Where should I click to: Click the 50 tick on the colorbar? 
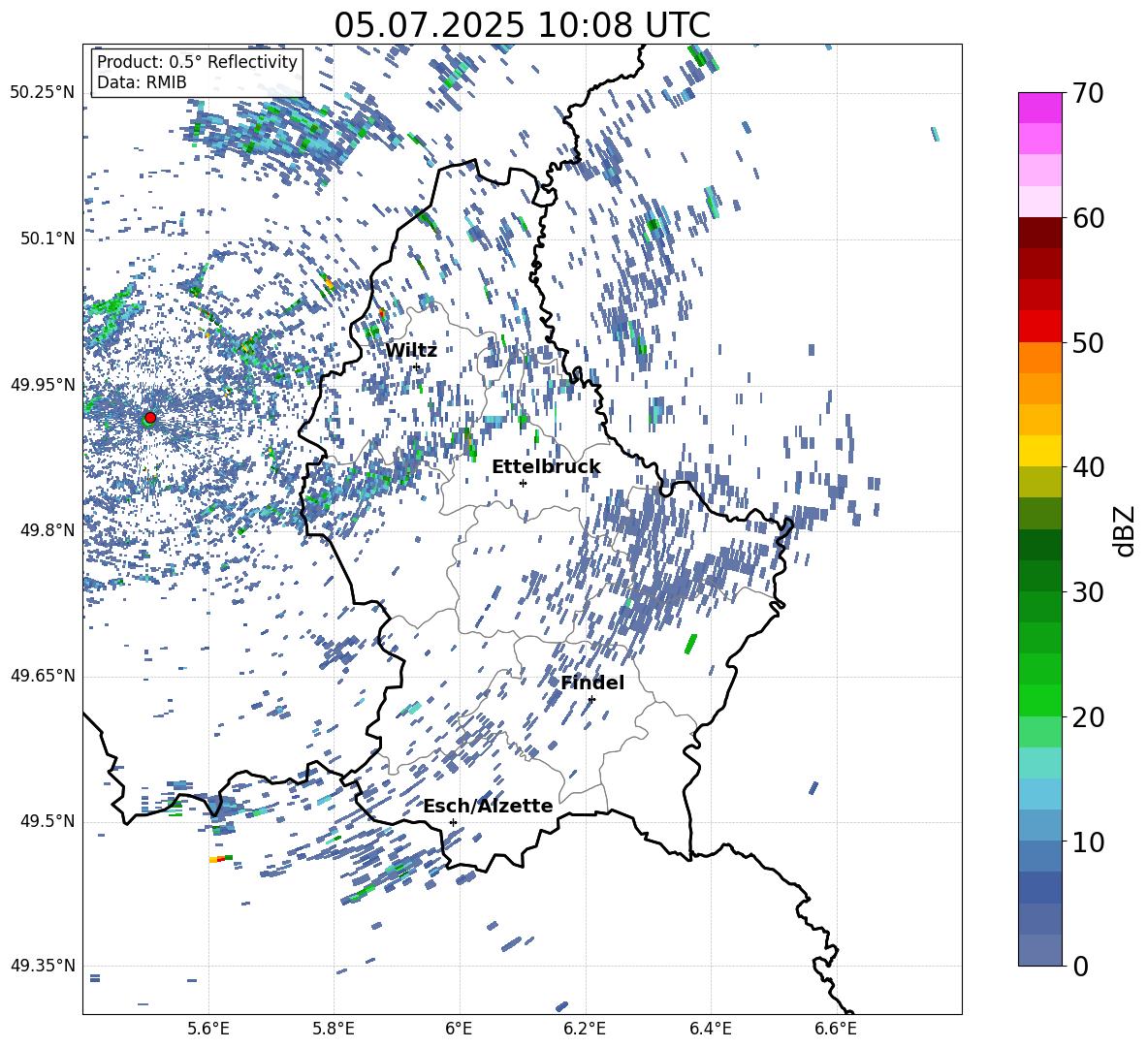coord(1088,342)
